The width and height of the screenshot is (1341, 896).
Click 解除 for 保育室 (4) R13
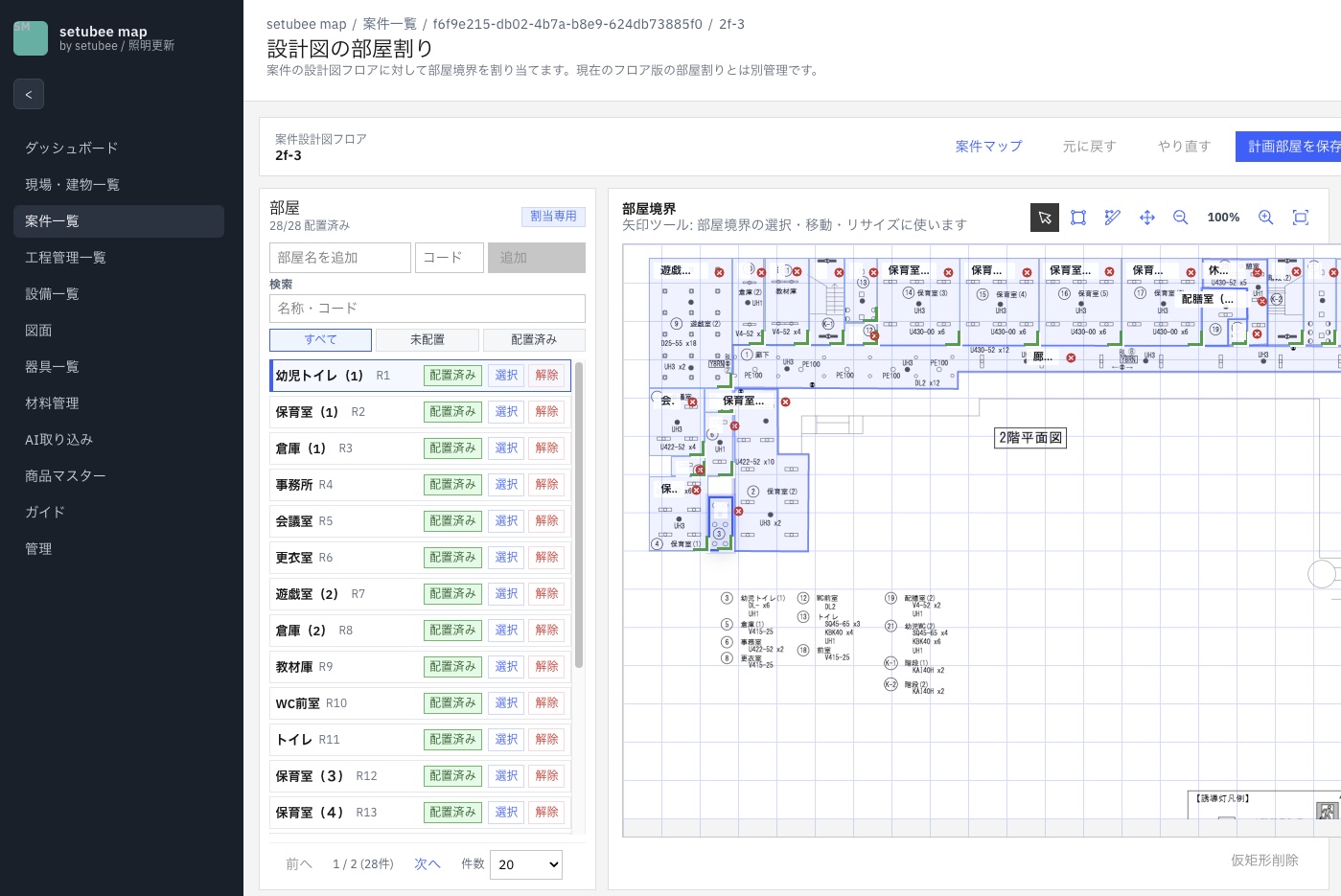pos(547,813)
